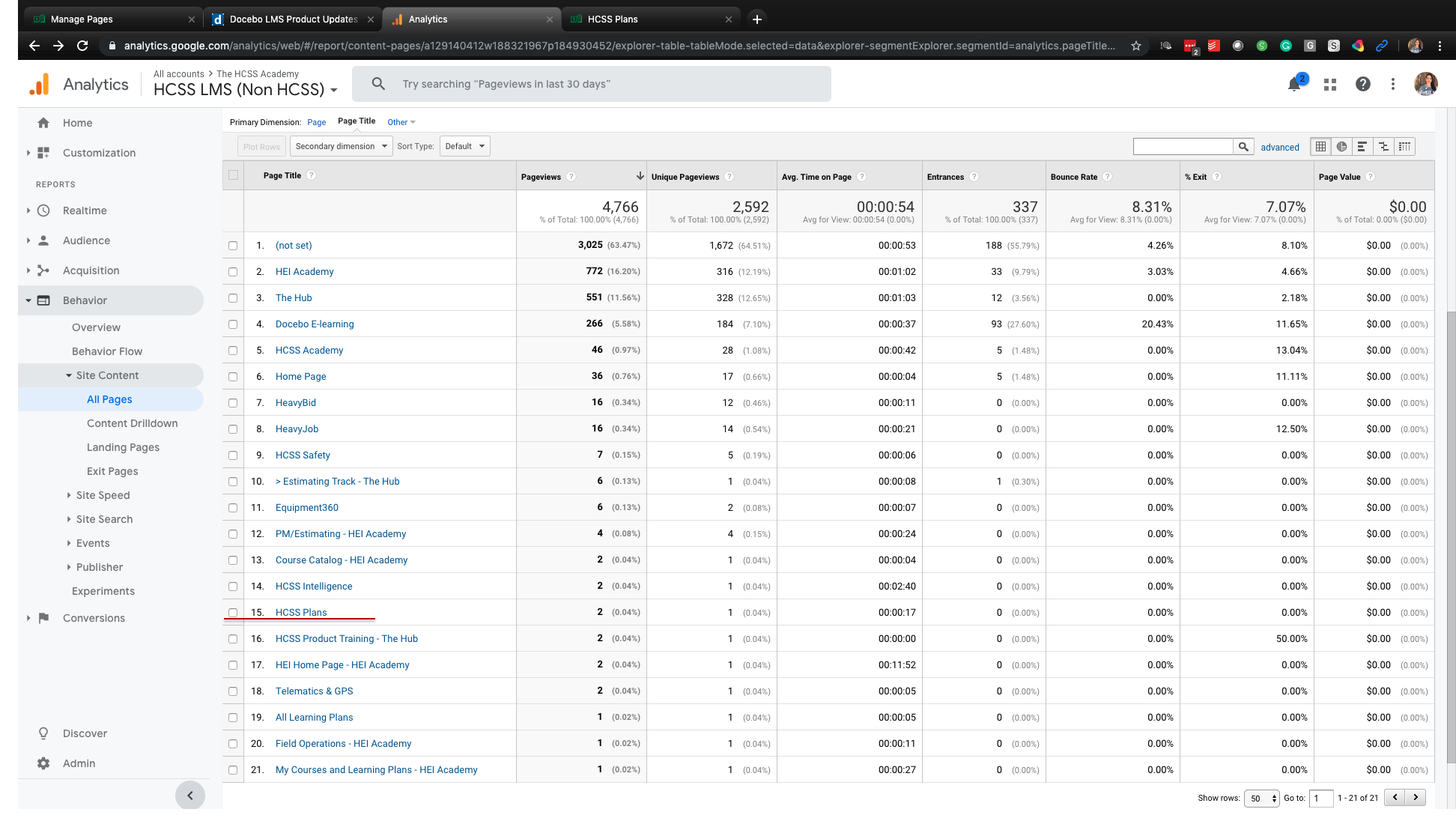Image resolution: width=1456 pixels, height=830 pixels.
Task: Collapse the left sidebar with the arrow button
Action: (x=190, y=796)
